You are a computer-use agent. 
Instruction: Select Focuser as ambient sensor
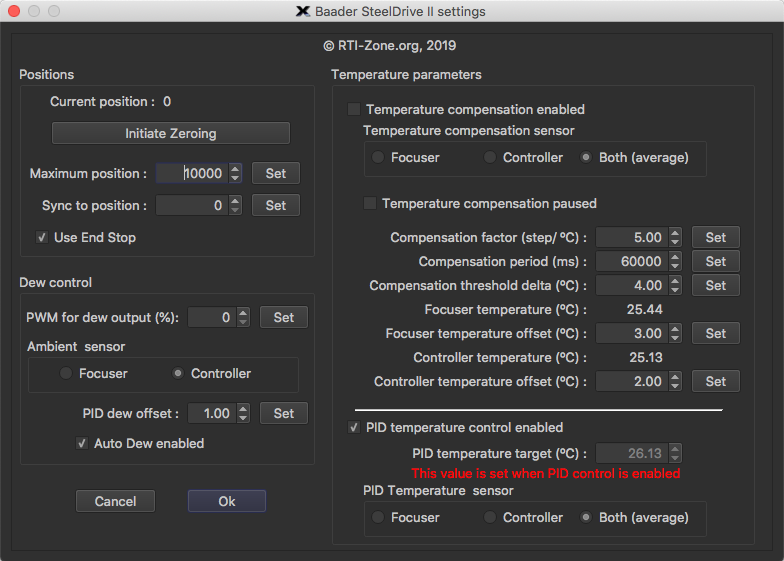pos(66,374)
